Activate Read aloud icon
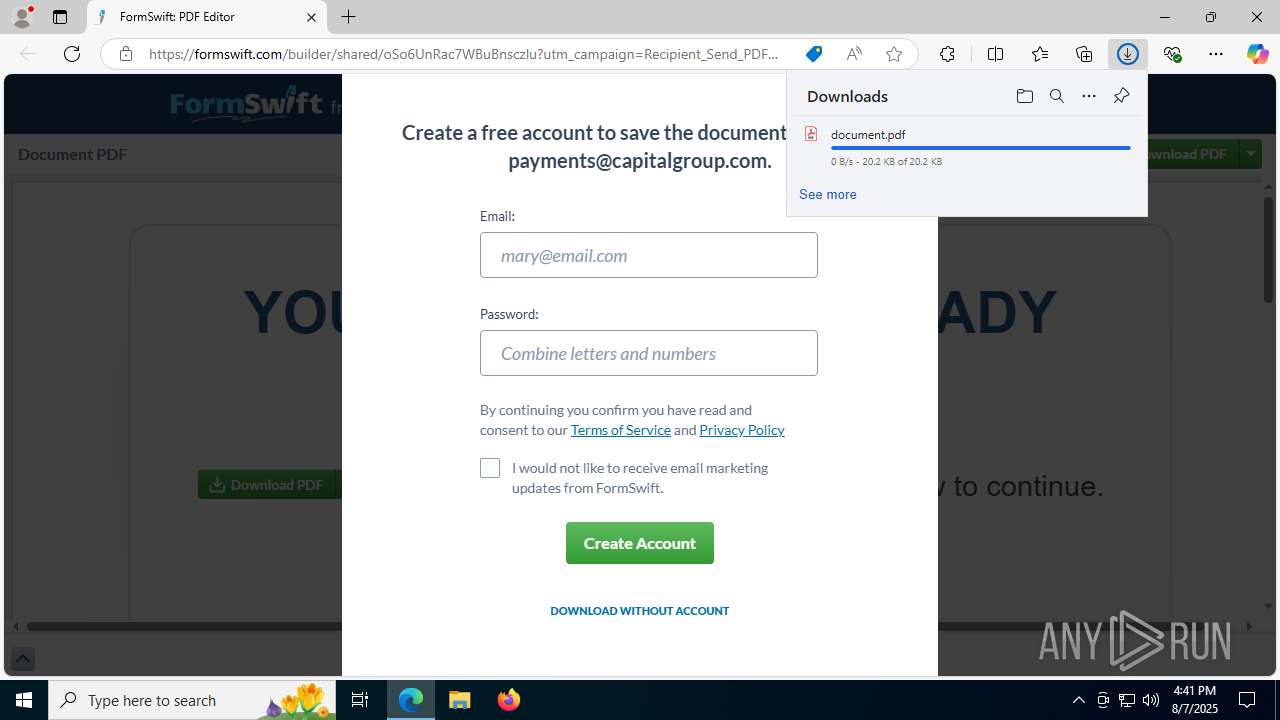Viewport: 1280px width, 720px height. tap(854, 54)
